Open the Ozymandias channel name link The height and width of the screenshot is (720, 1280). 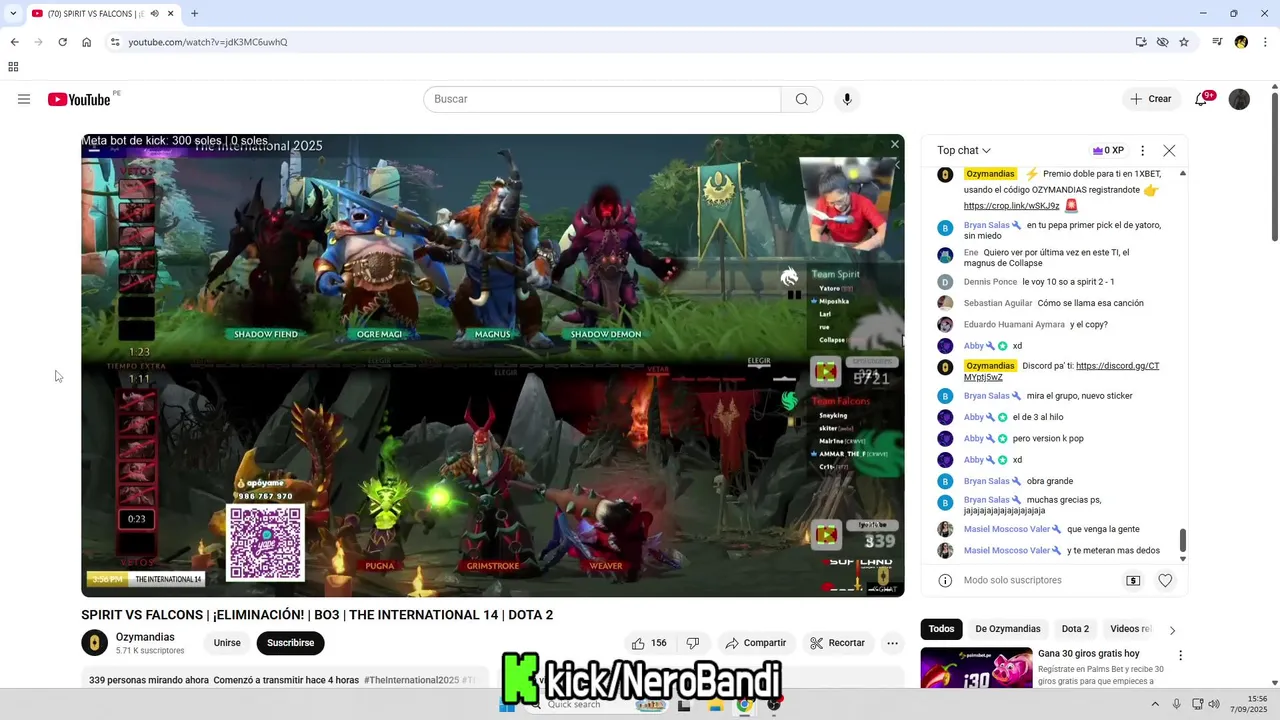tap(145, 637)
